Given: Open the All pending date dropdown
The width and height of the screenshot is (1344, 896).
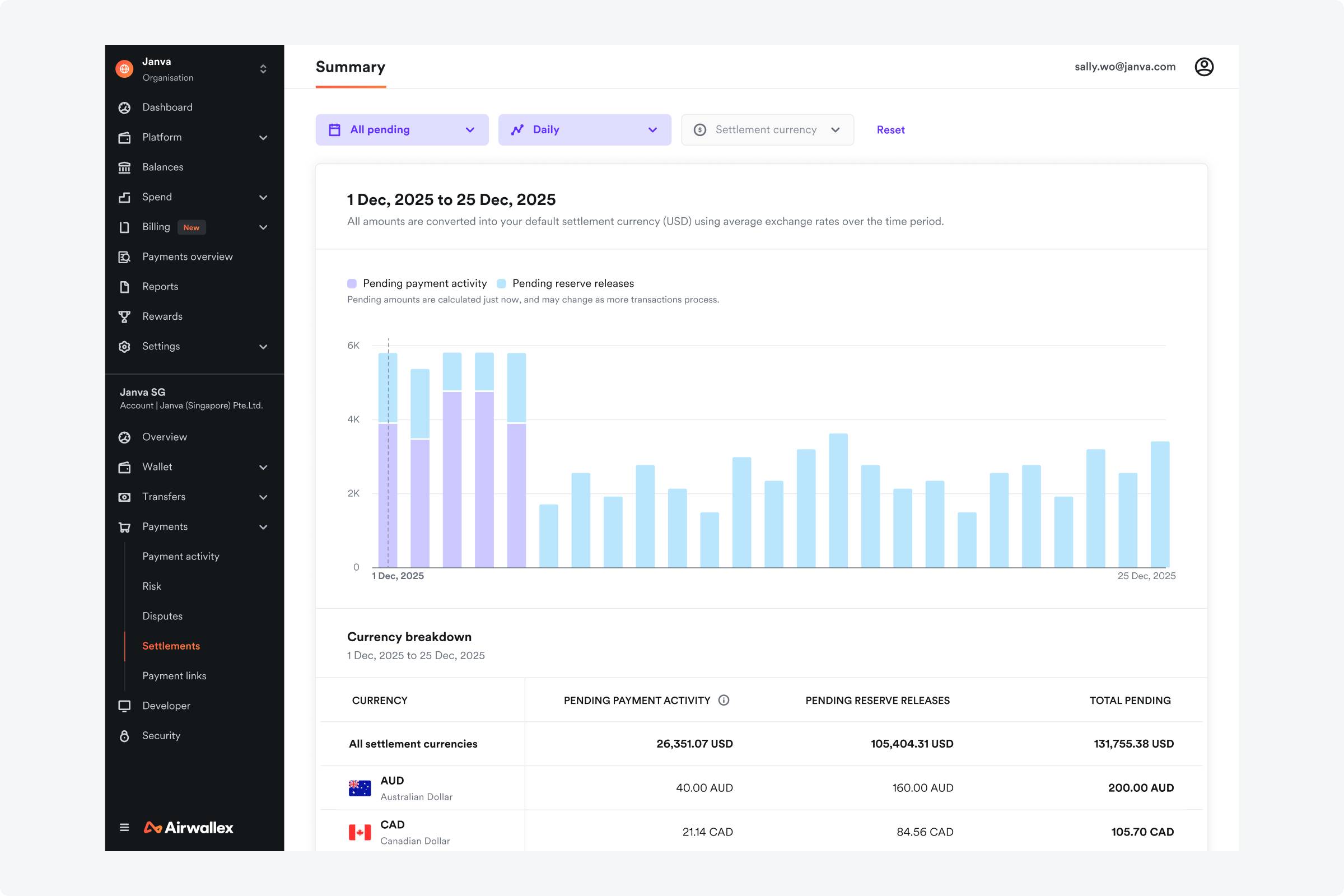Looking at the screenshot, I should [x=402, y=130].
